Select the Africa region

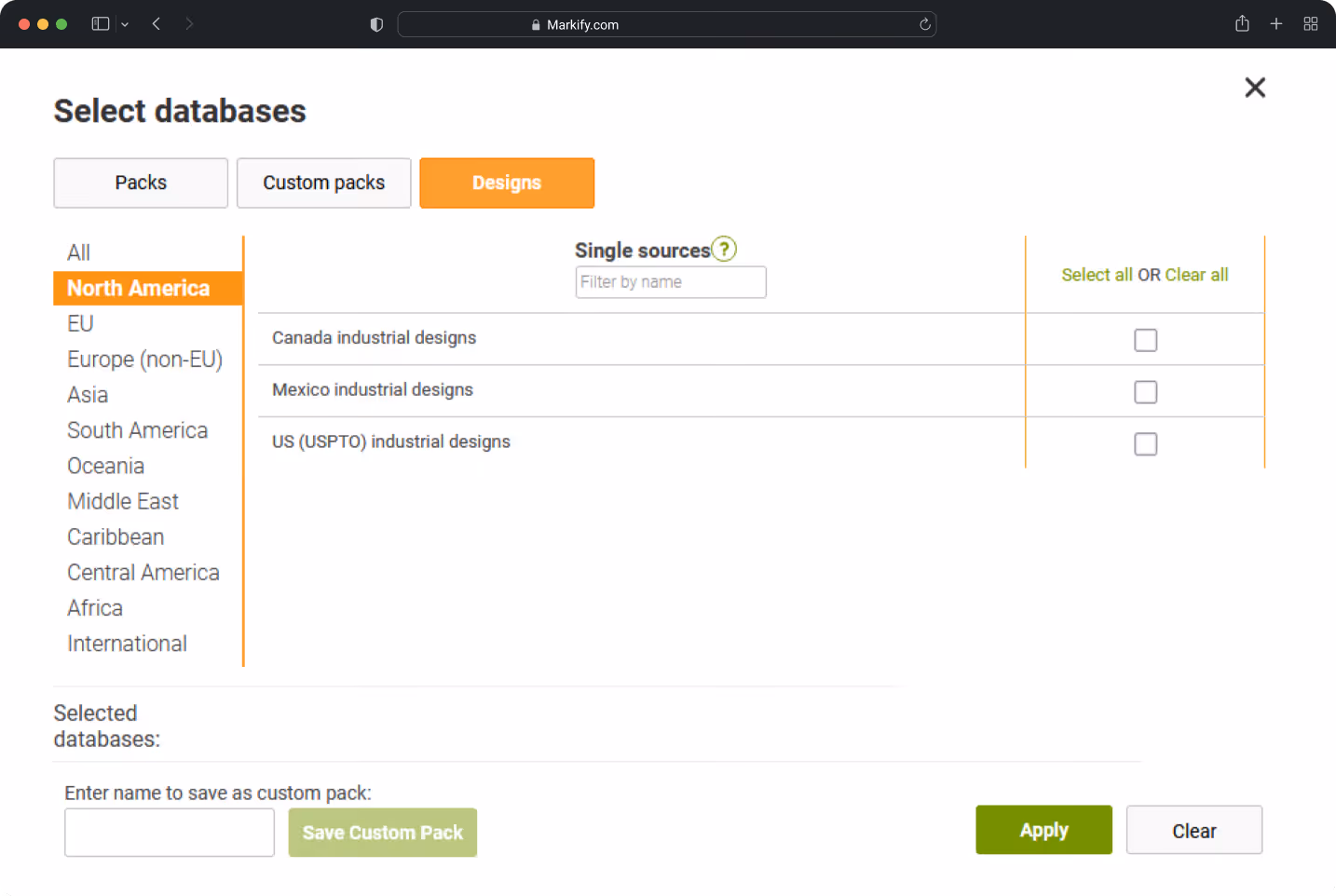point(95,608)
